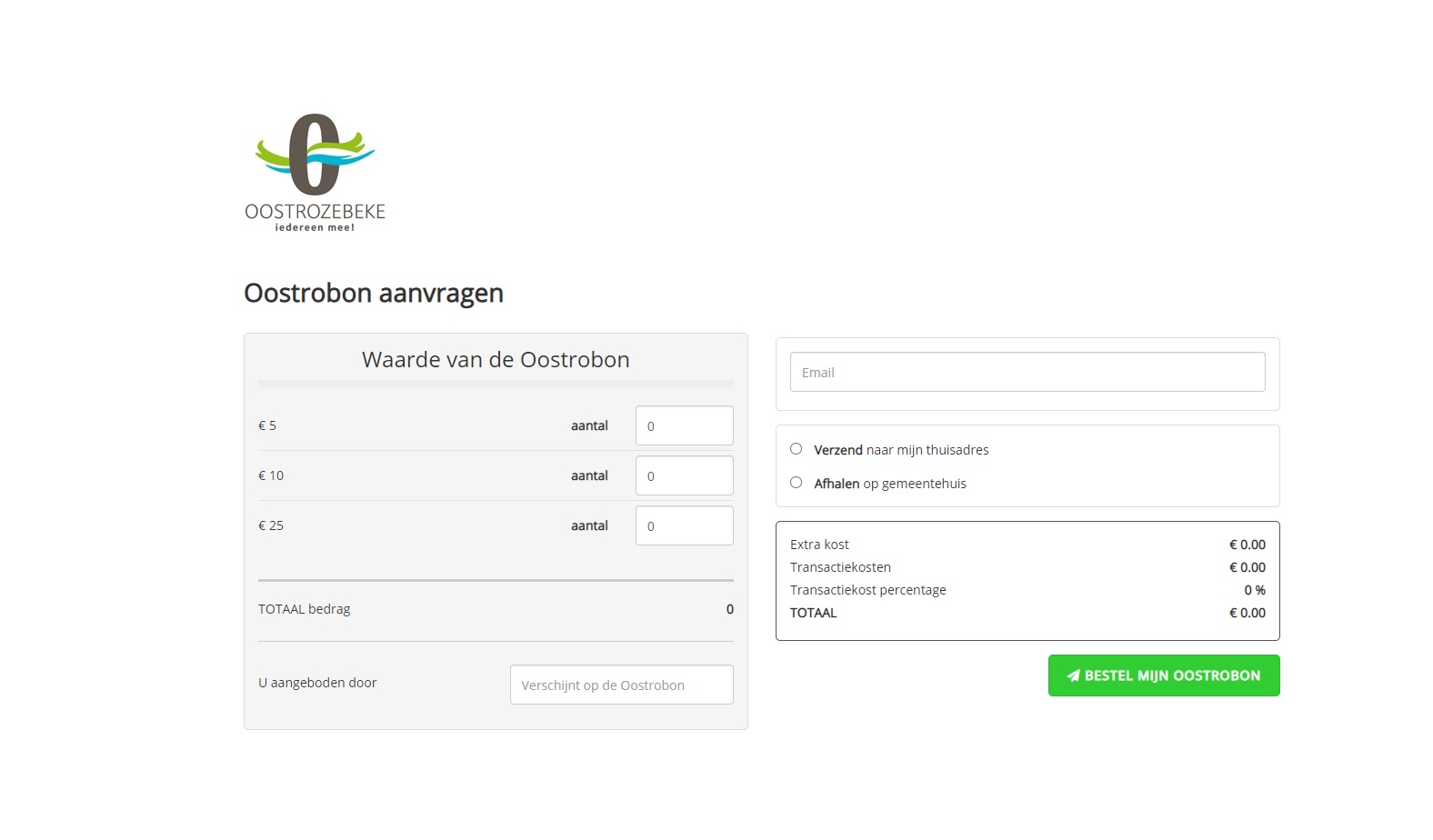Screen dimensions: 1433x840
Task: Select the € 10 aantal input box
Action: pos(684,475)
